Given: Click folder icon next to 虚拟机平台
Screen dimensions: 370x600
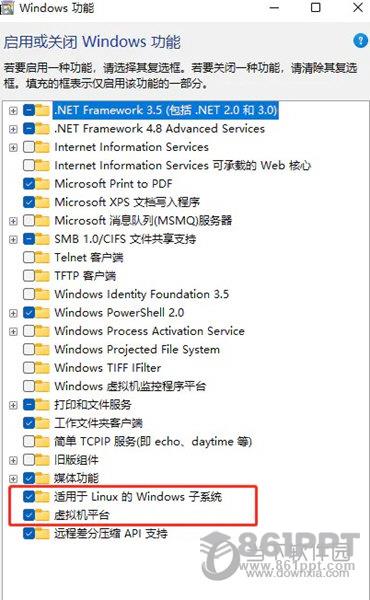Looking at the screenshot, I should pos(42,515).
